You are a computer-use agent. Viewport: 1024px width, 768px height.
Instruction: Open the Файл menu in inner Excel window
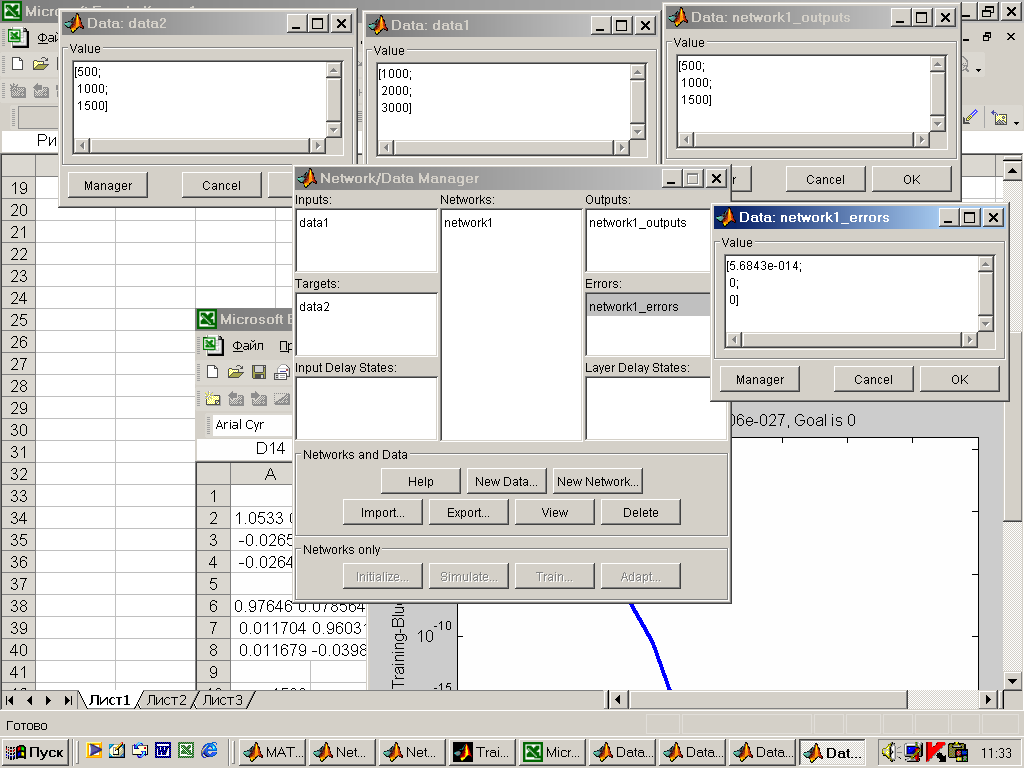coord(248,345)
